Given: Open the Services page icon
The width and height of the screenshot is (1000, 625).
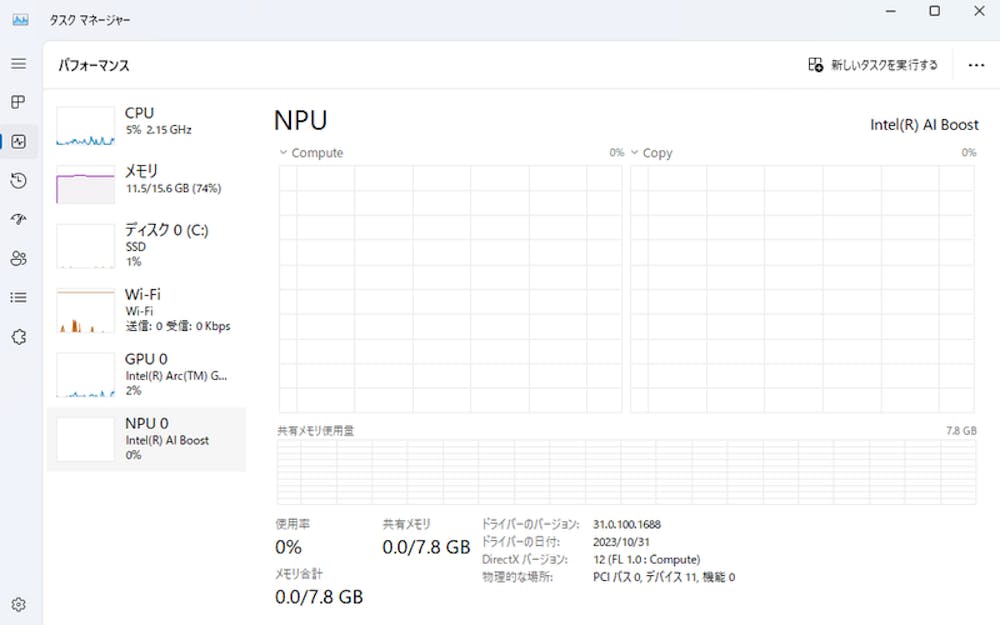Looking at the screenshot, I should (x=18, y=337).
